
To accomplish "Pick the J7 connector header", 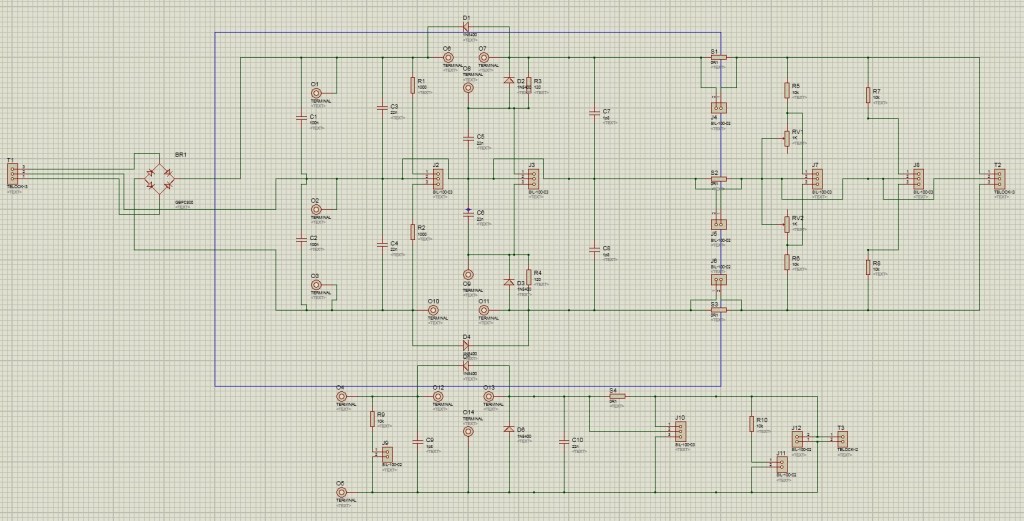I will pyautogui.click(x=814, y=178).
